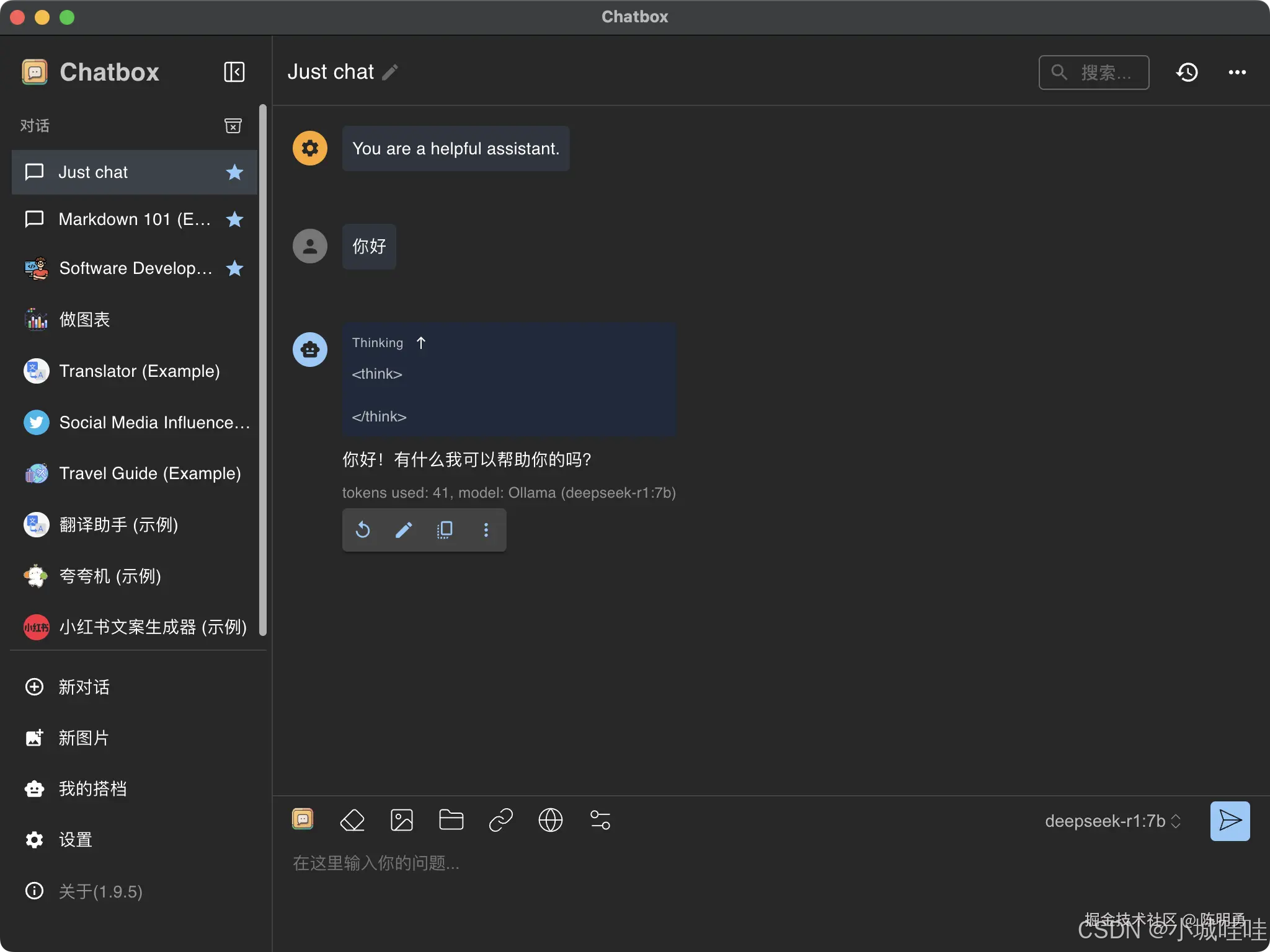Copy the assistant message
The image size is (1270, 952).
[x=445, y=530]
